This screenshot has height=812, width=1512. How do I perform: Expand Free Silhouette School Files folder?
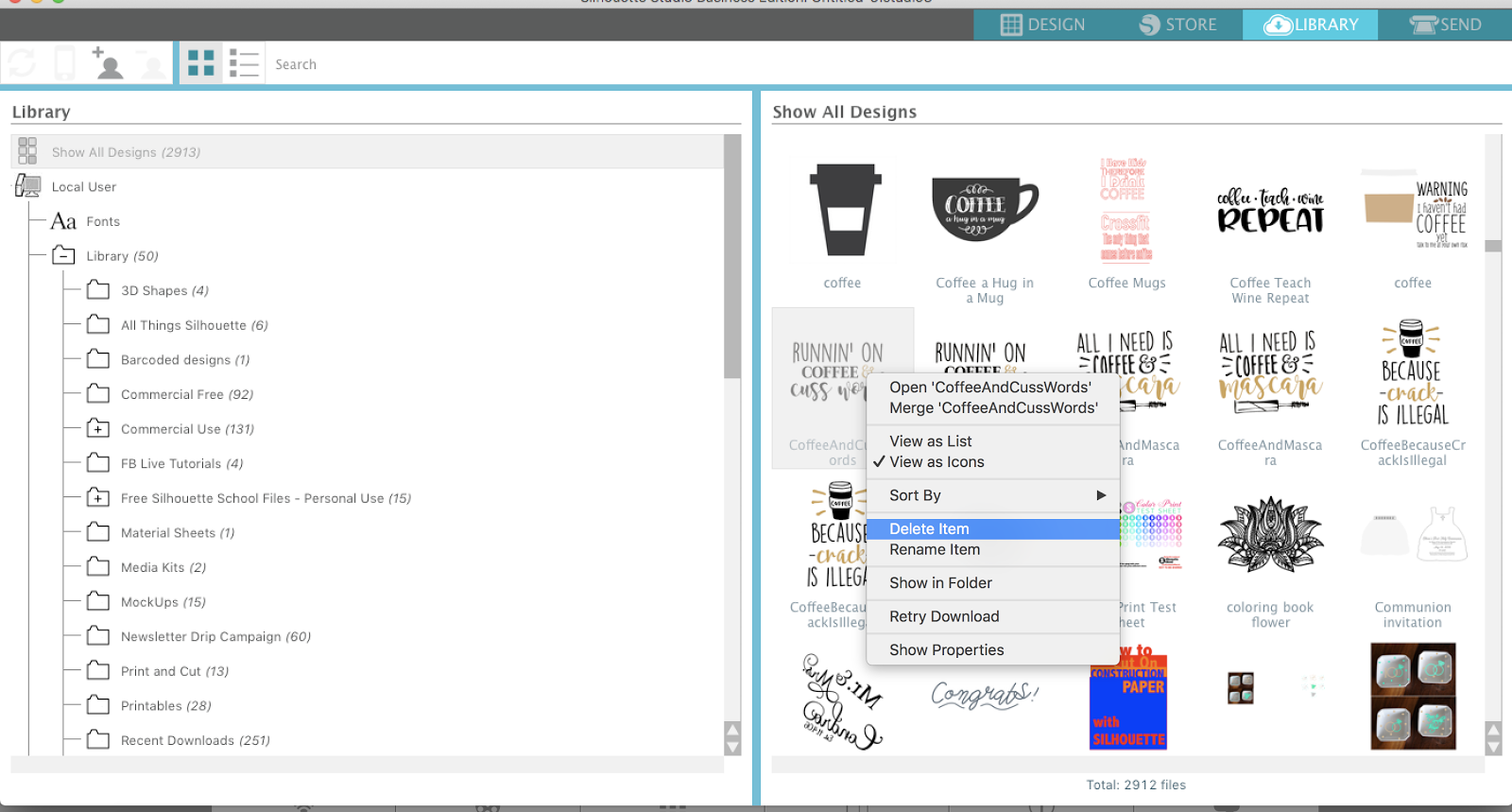98,497
